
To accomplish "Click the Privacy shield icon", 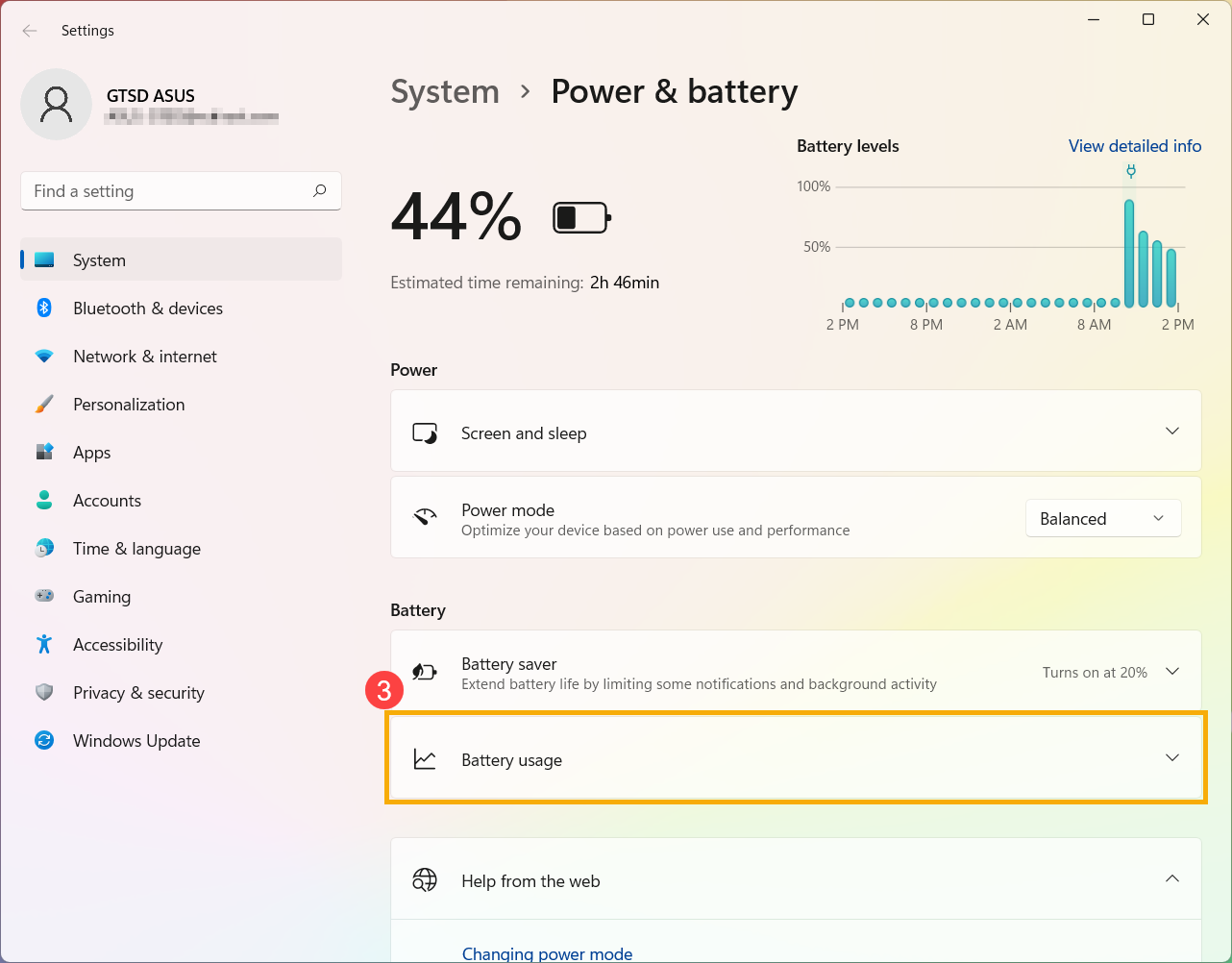I will [44, 692].
